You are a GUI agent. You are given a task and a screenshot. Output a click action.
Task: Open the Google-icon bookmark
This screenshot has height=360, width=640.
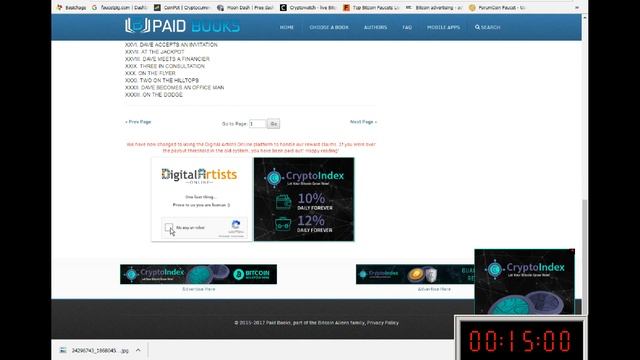119,7
